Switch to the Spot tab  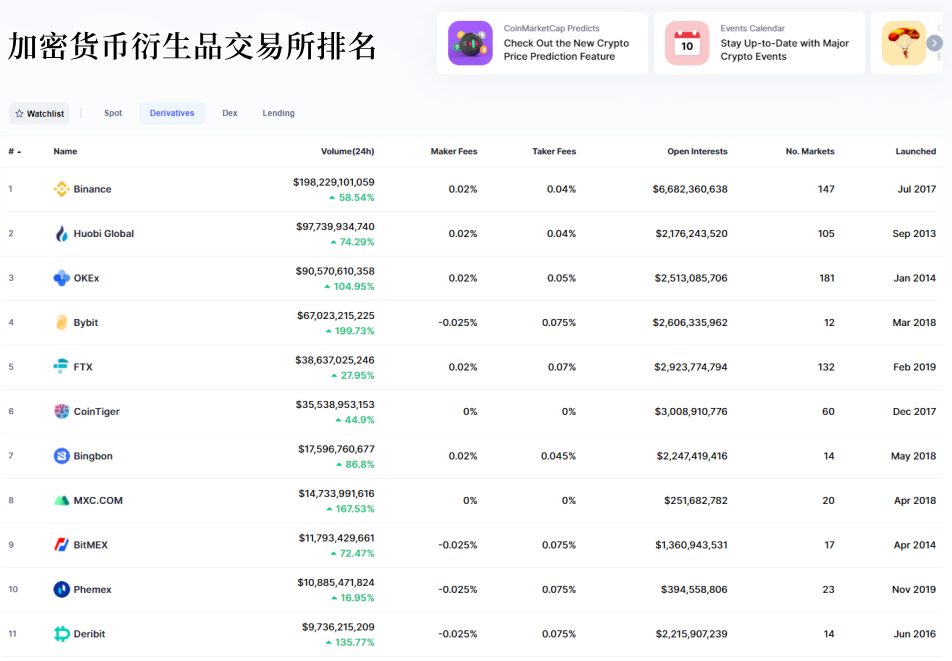[x=113, y=113]
